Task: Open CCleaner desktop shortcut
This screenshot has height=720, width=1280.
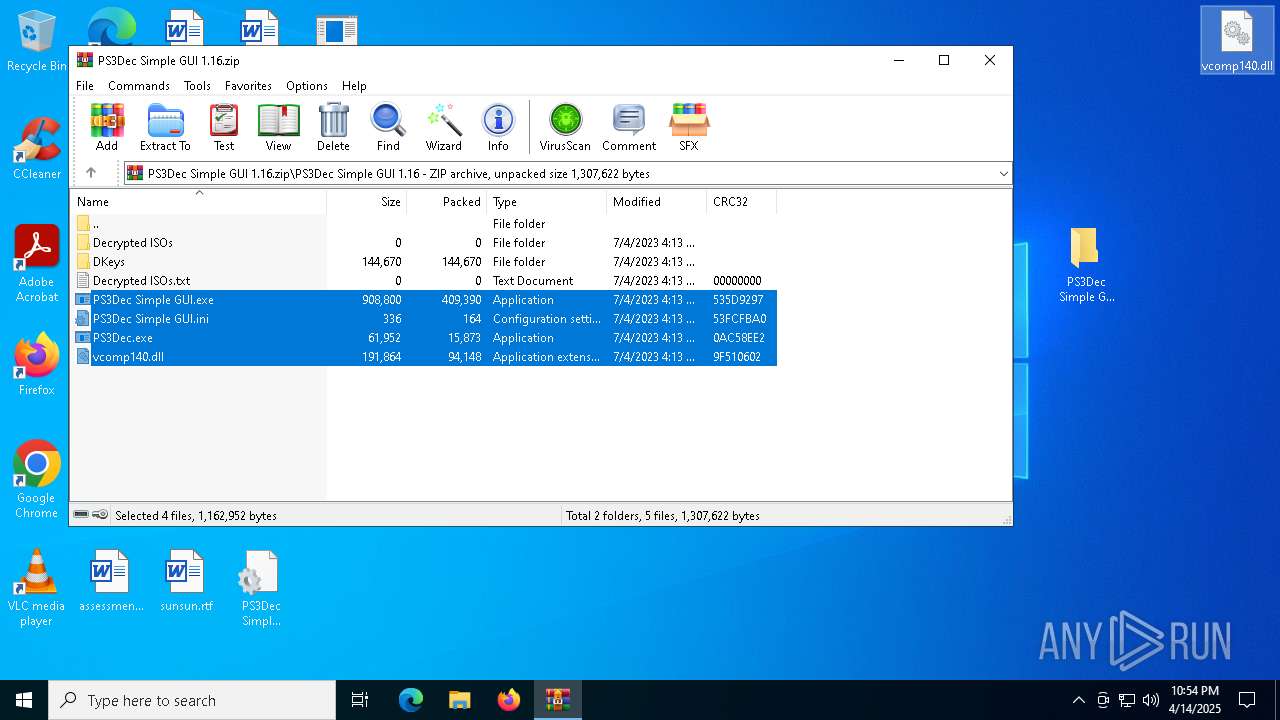Action: click(x=37, y=148)
